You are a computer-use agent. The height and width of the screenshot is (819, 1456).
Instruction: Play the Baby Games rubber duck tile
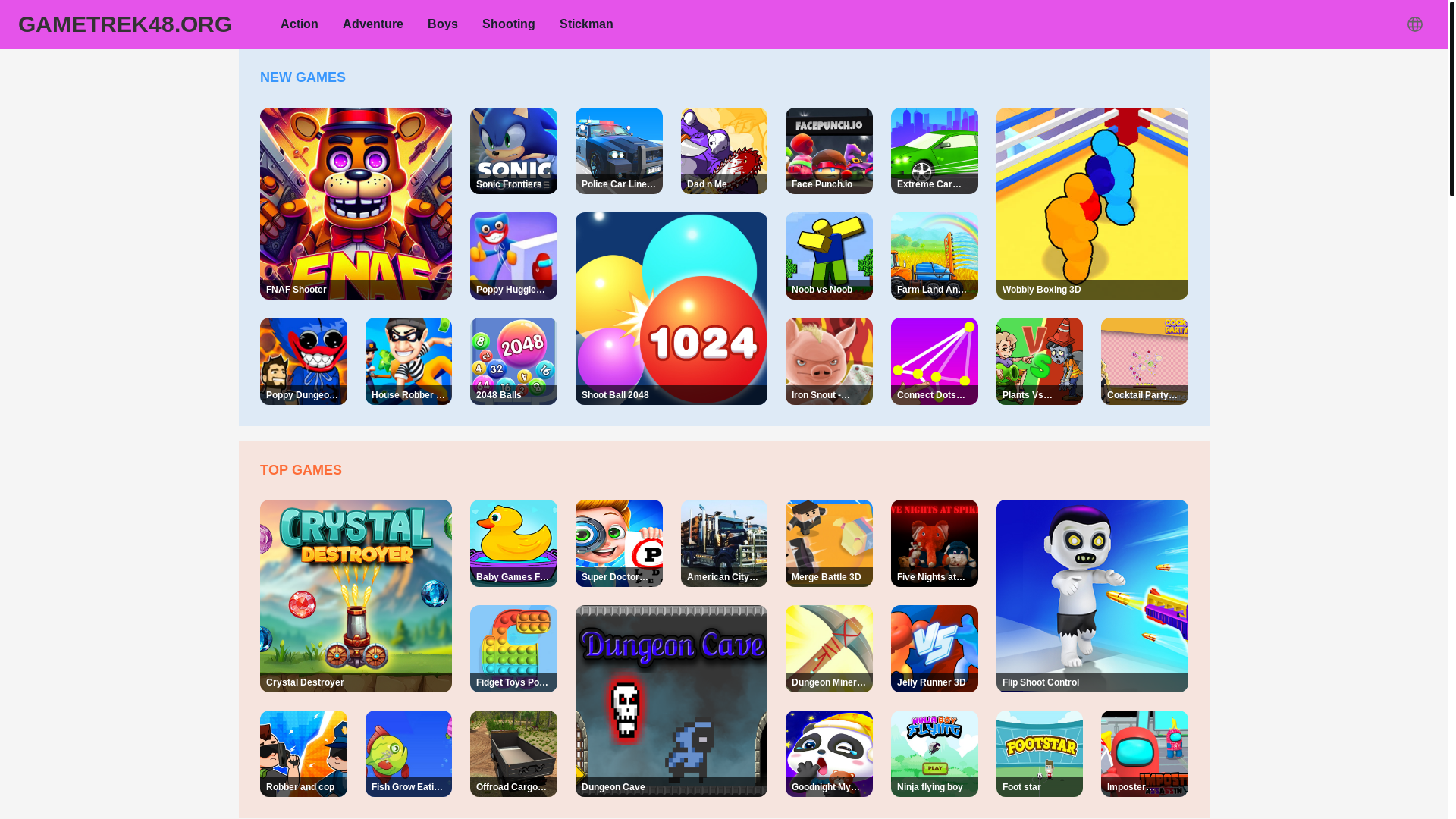(513, 543)
